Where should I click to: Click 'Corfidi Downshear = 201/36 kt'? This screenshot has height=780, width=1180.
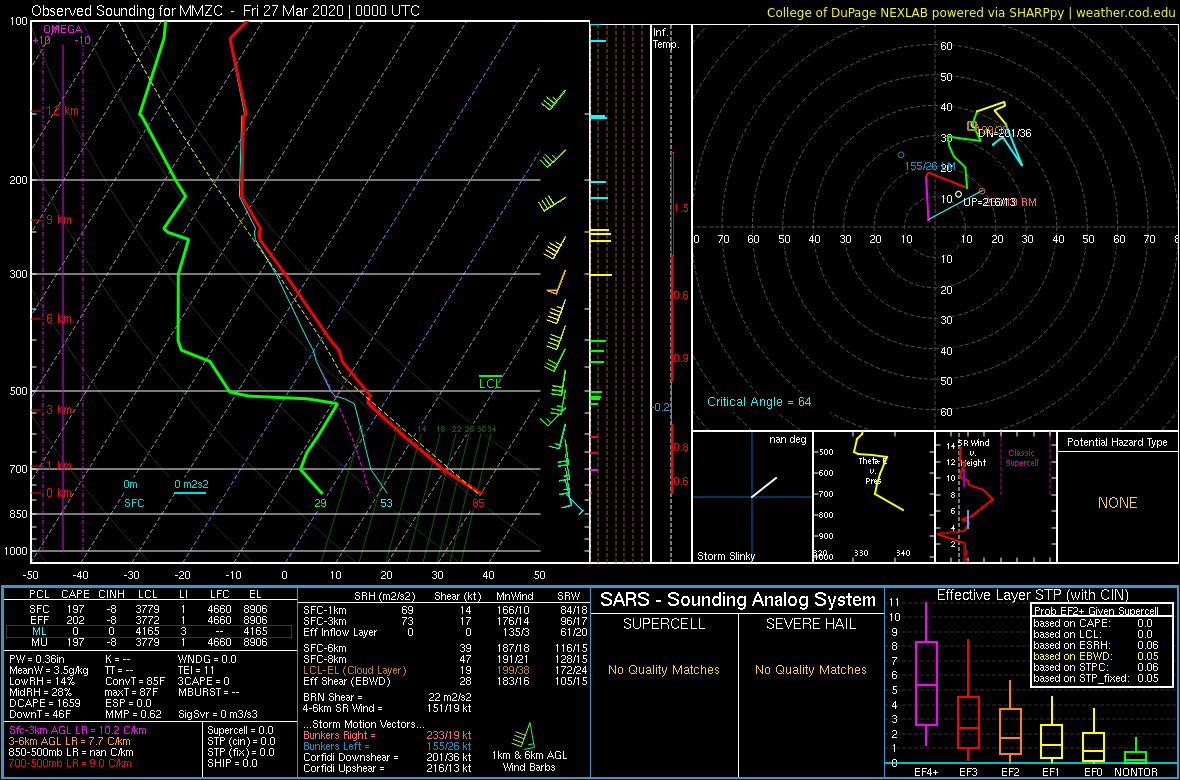(387, 757)
